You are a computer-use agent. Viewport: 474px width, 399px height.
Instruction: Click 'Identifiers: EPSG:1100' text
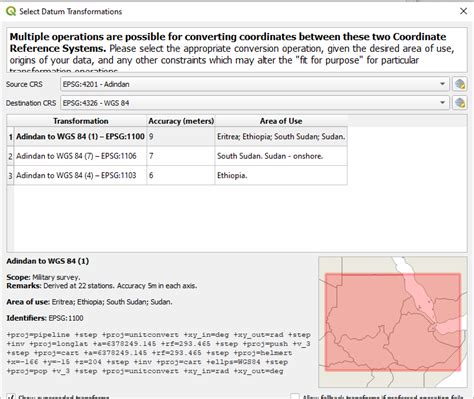click(45, 318)
